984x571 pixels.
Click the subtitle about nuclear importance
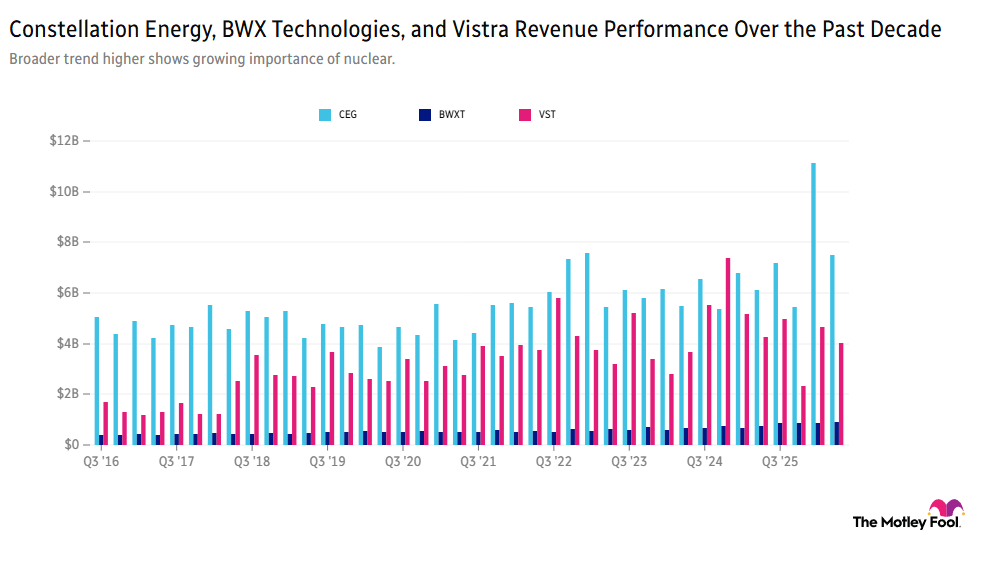pos(202,59)
